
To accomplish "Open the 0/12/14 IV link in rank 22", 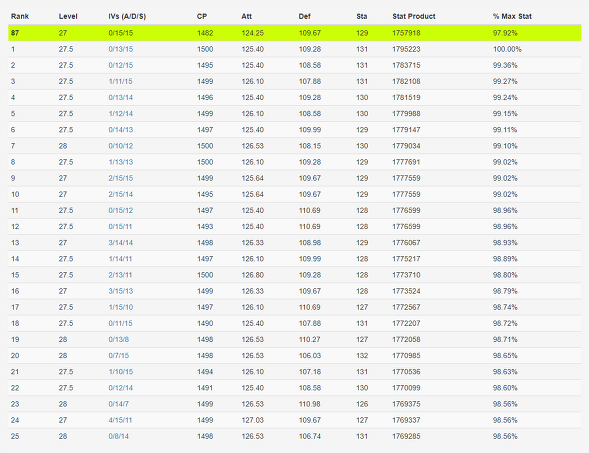I will point(121,388).
